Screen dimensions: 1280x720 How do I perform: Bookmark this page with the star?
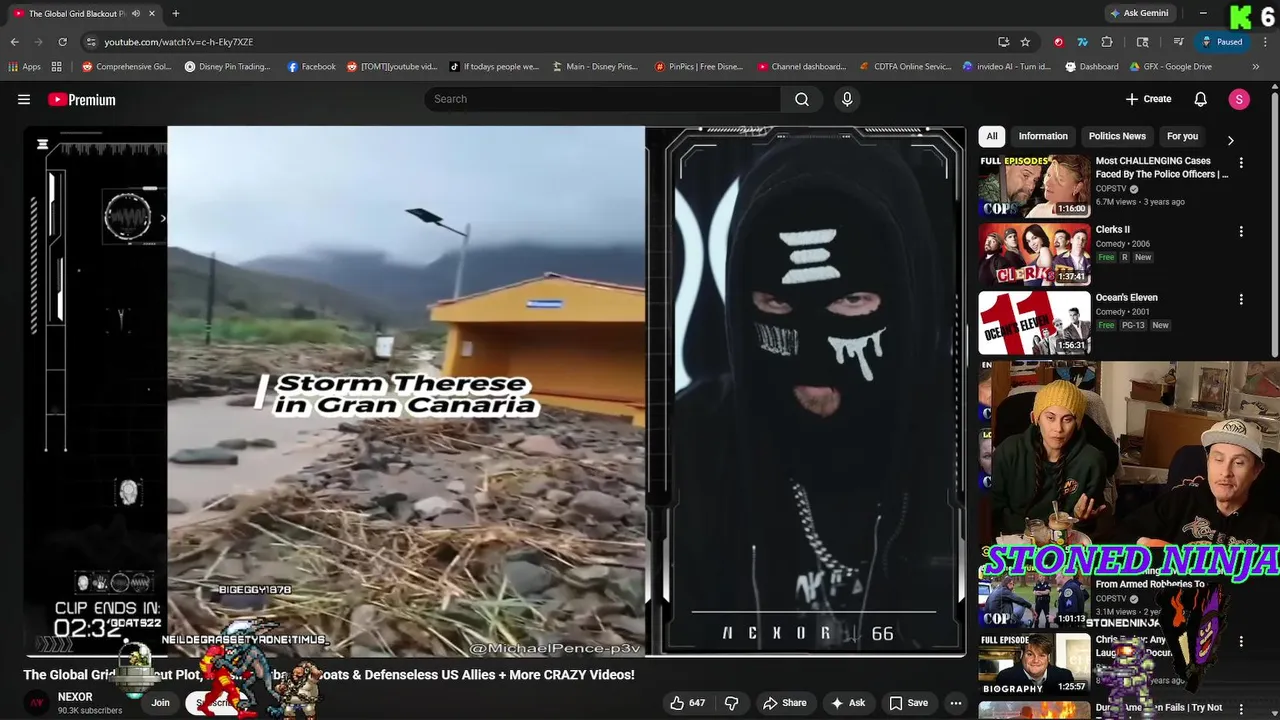click(x=1025, y=42)
